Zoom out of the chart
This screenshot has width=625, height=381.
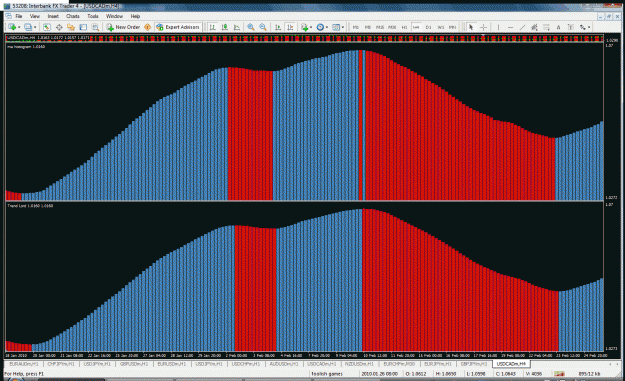tap(263, 27)
